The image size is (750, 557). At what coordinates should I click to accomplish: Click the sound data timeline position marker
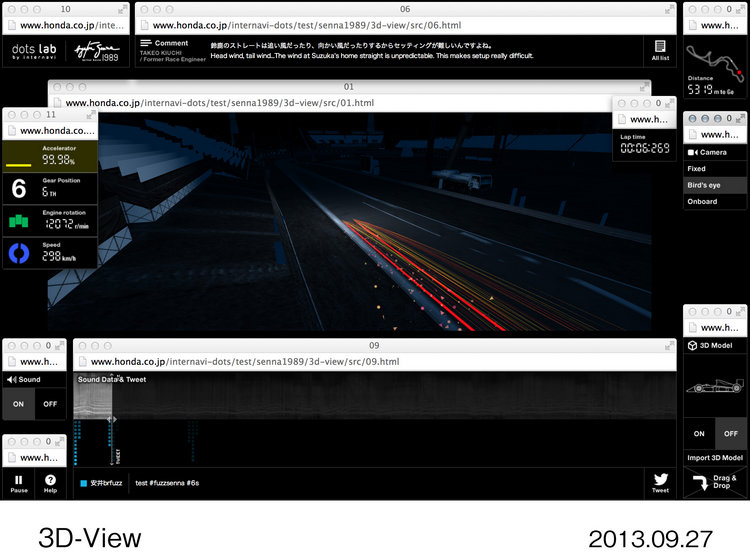(112, 419)
